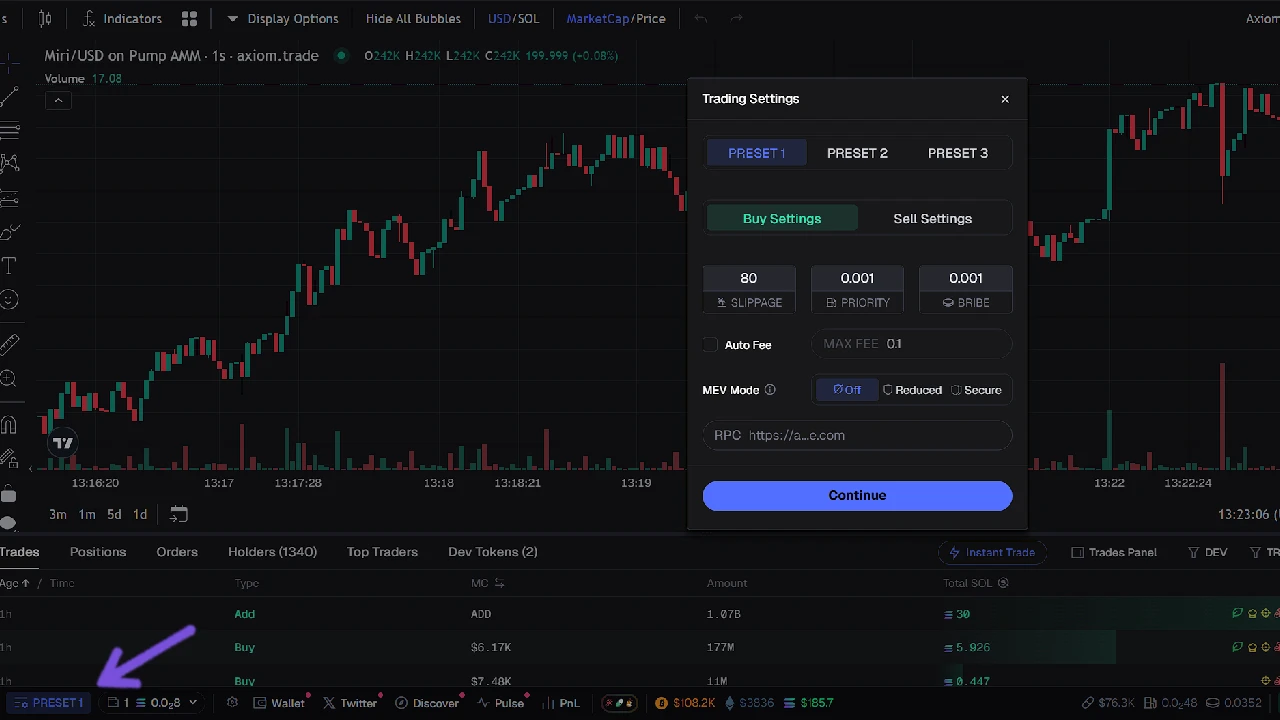Open the Holders (1340) tab
The image size is (1280, 720).
point(272,551)
